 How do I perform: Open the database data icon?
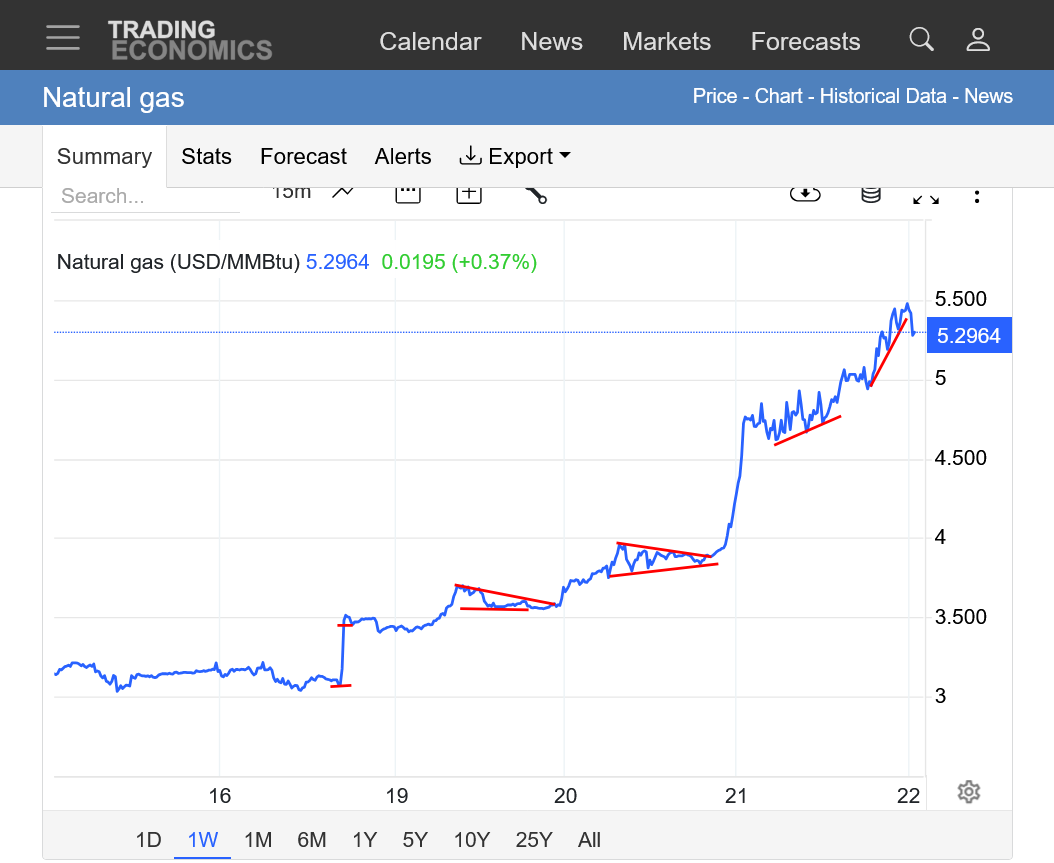[870, 193]
